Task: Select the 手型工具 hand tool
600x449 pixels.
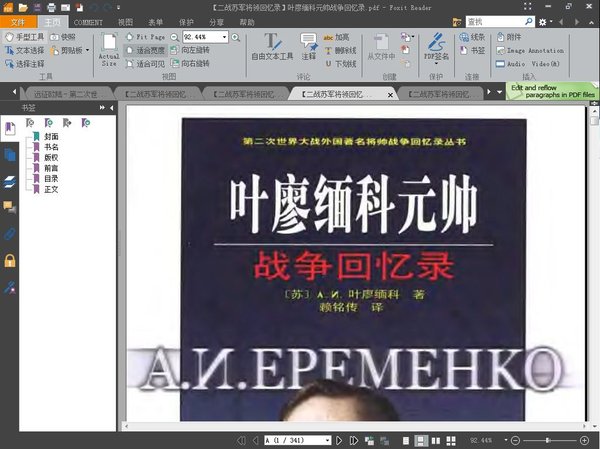Action: coord(24,37)
